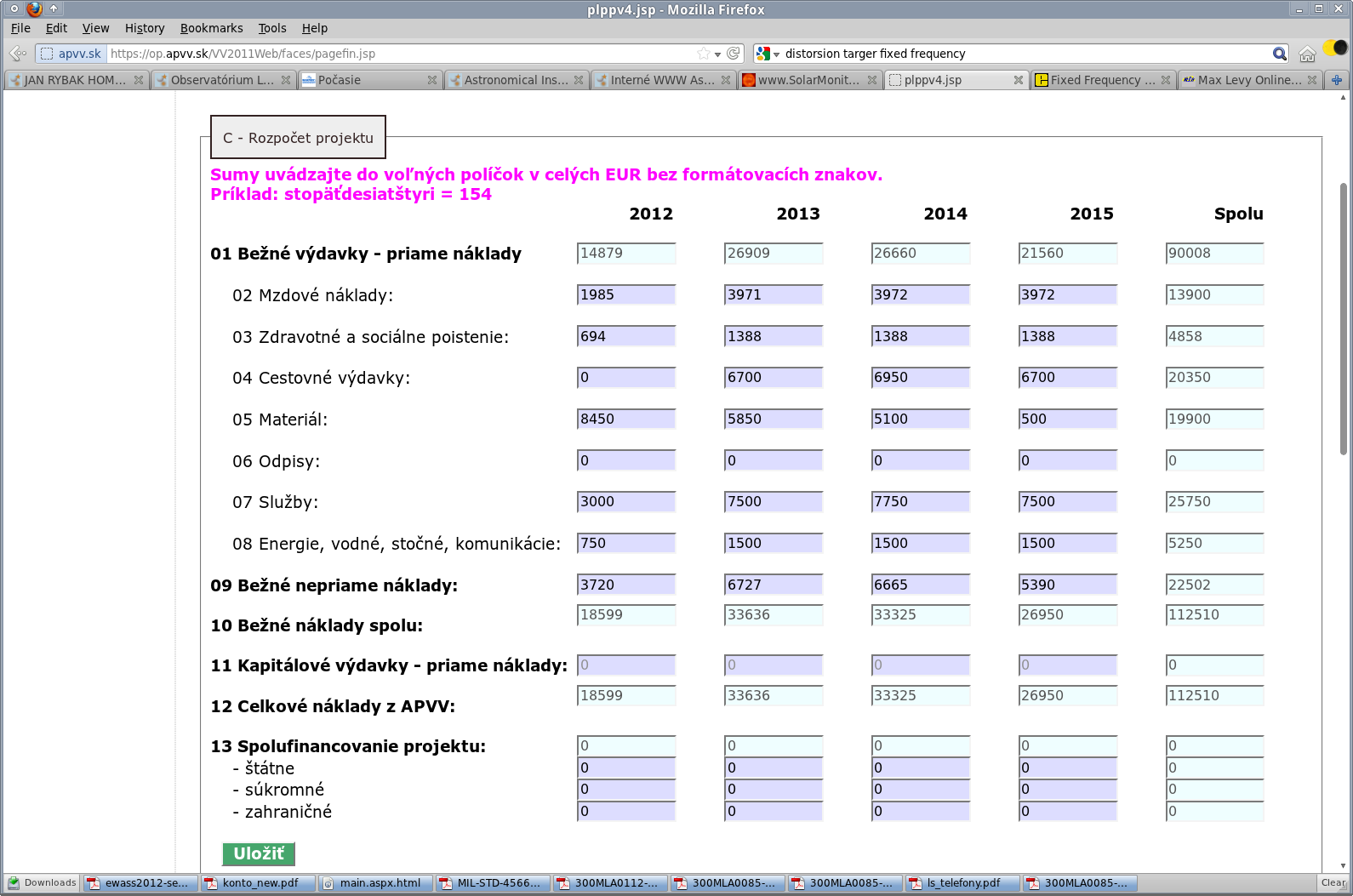Open a new tab with plus icon

pos(1337,80)
